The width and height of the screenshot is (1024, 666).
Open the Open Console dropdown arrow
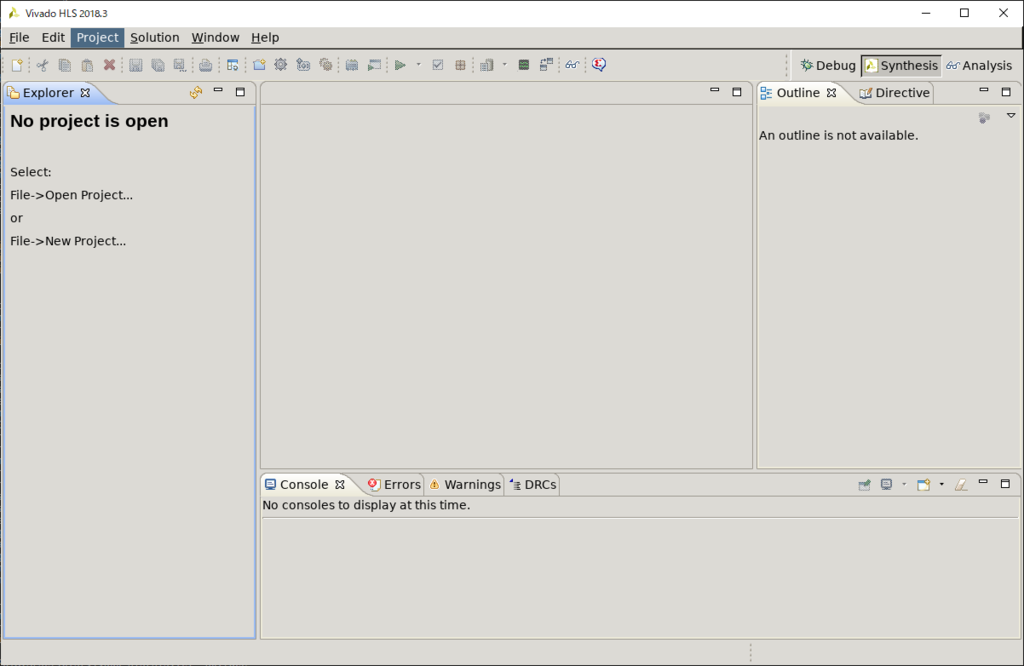point(942,484)
